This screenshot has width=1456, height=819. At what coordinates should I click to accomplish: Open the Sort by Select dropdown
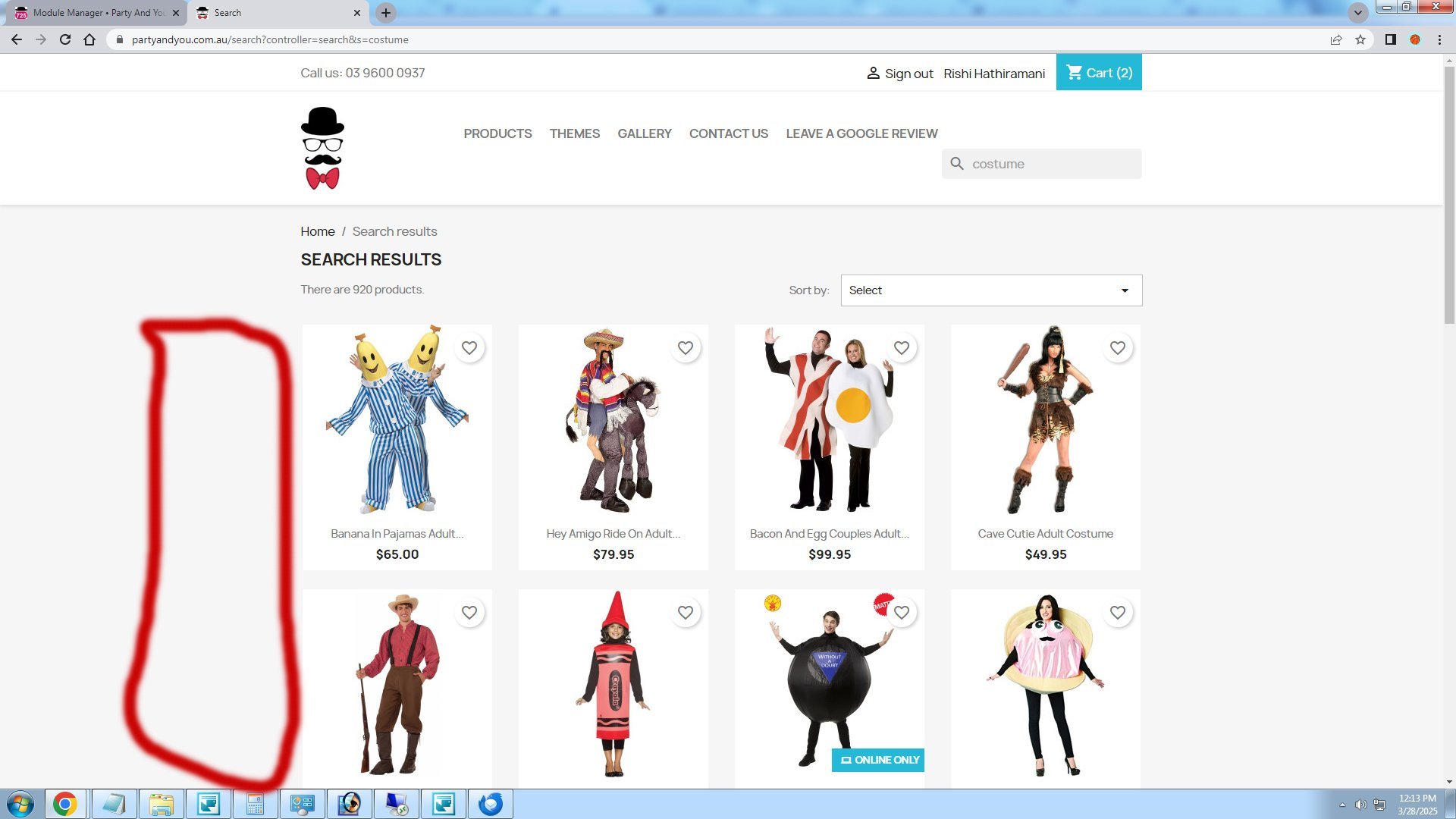tap(990, 290)
